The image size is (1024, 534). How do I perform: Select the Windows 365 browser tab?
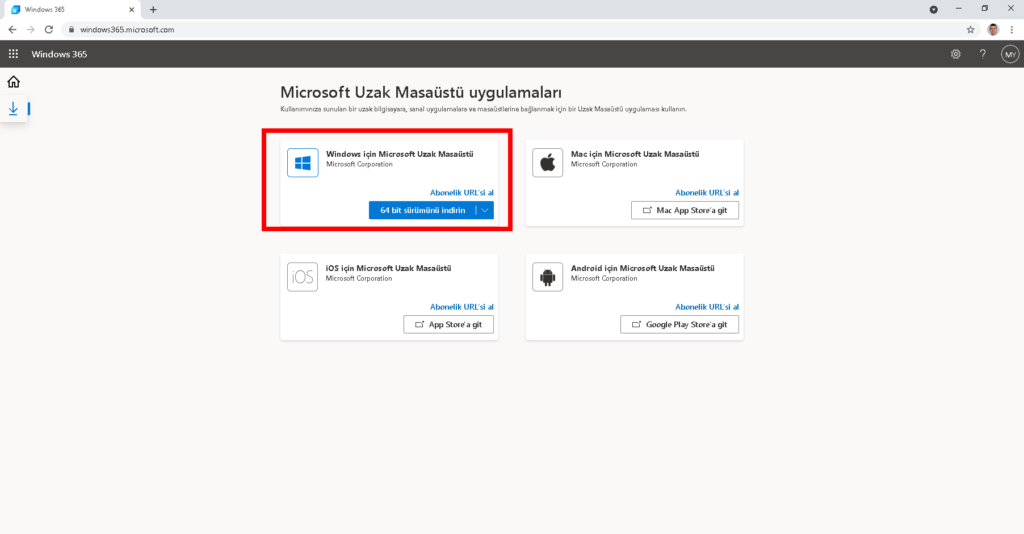pyautogui.click(x=72, y=10)
